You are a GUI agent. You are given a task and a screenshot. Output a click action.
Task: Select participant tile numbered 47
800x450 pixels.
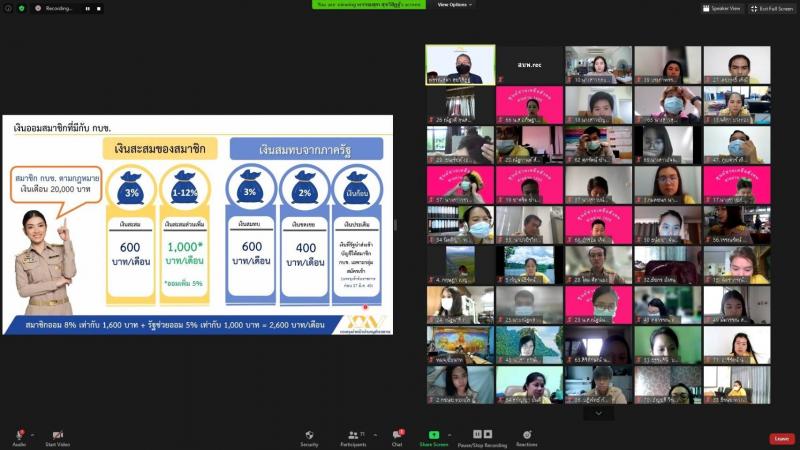click(x=737, y=145)
